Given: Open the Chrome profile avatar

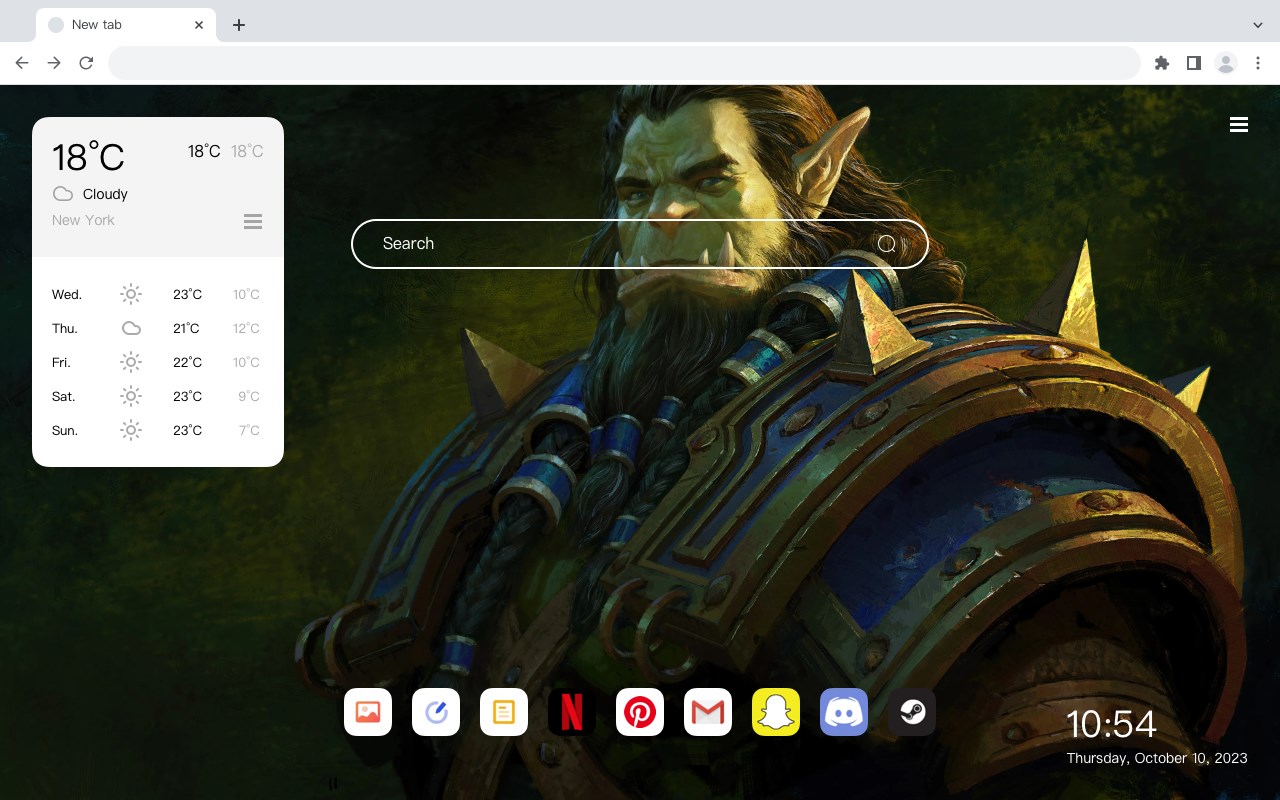Looking at the screenshot, I should 1226,63.
